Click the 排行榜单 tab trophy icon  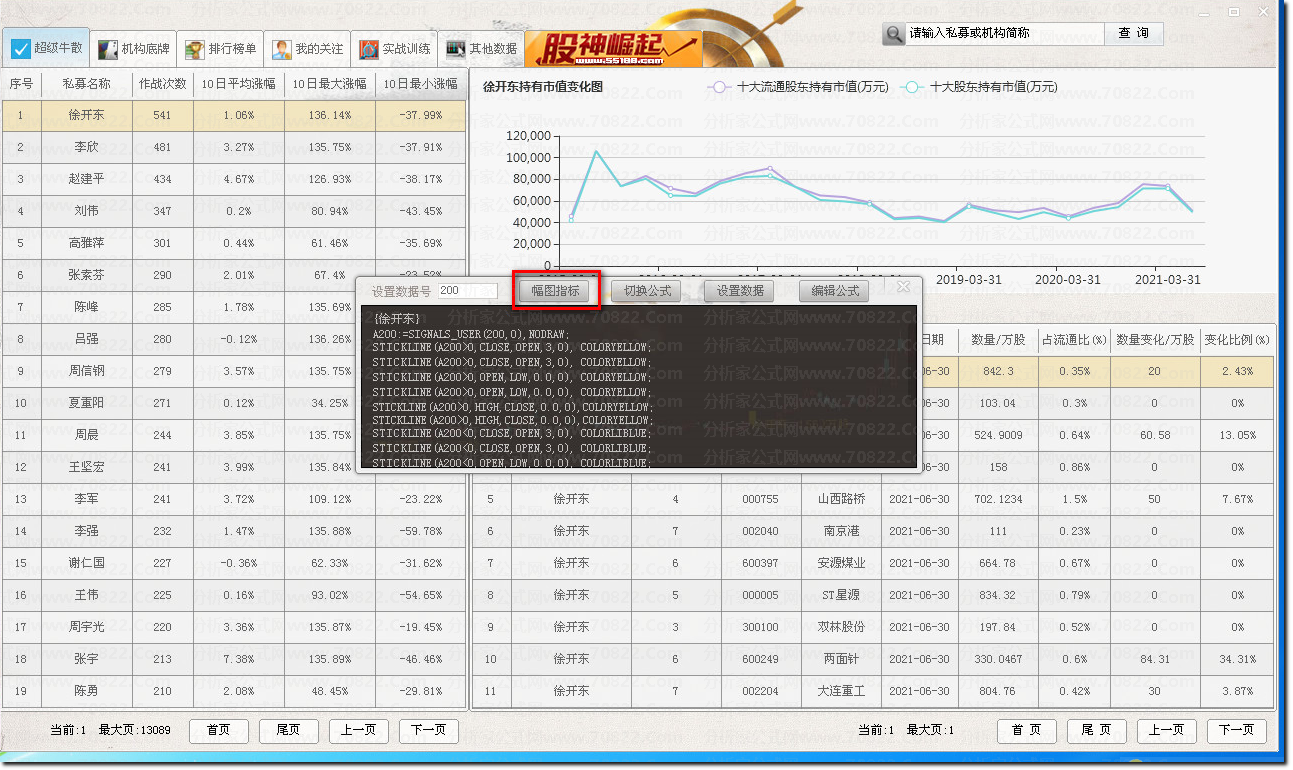[195, 49]
